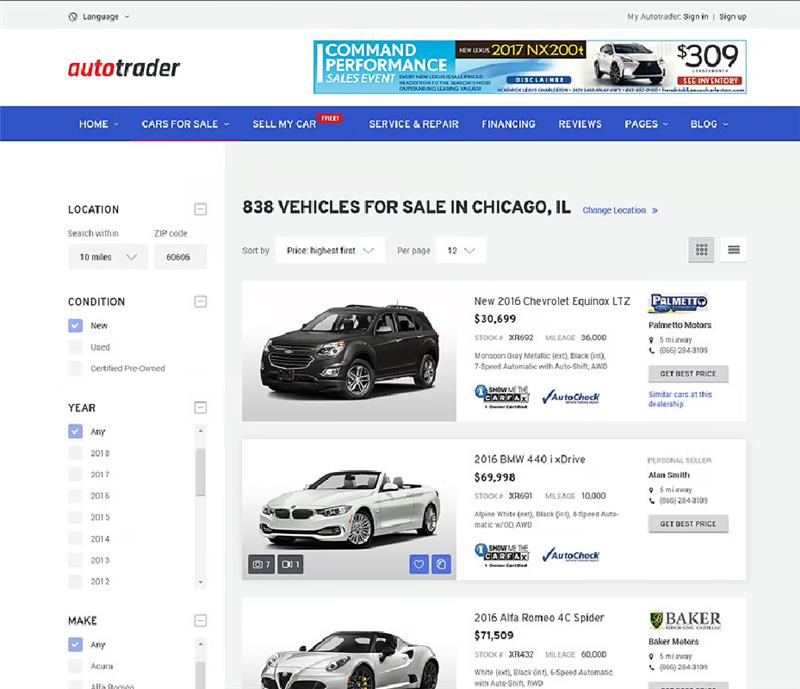The image size is (800, 689).
Task: Click the ZIP code field
Action: click(x=180, y=257)
